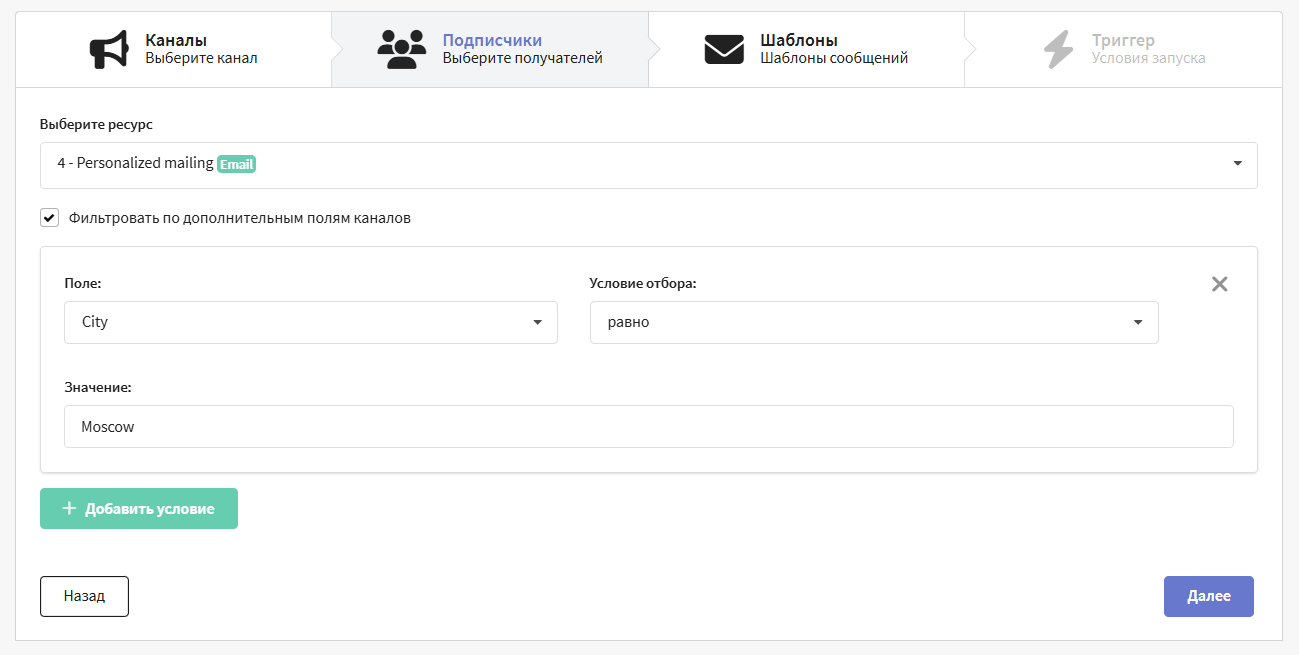Image resolution: width=1299 pixels, height=655 pixels.
Task: Remove the City filter condition with X
Action: pyautogui.click(x=1219, y=284)
